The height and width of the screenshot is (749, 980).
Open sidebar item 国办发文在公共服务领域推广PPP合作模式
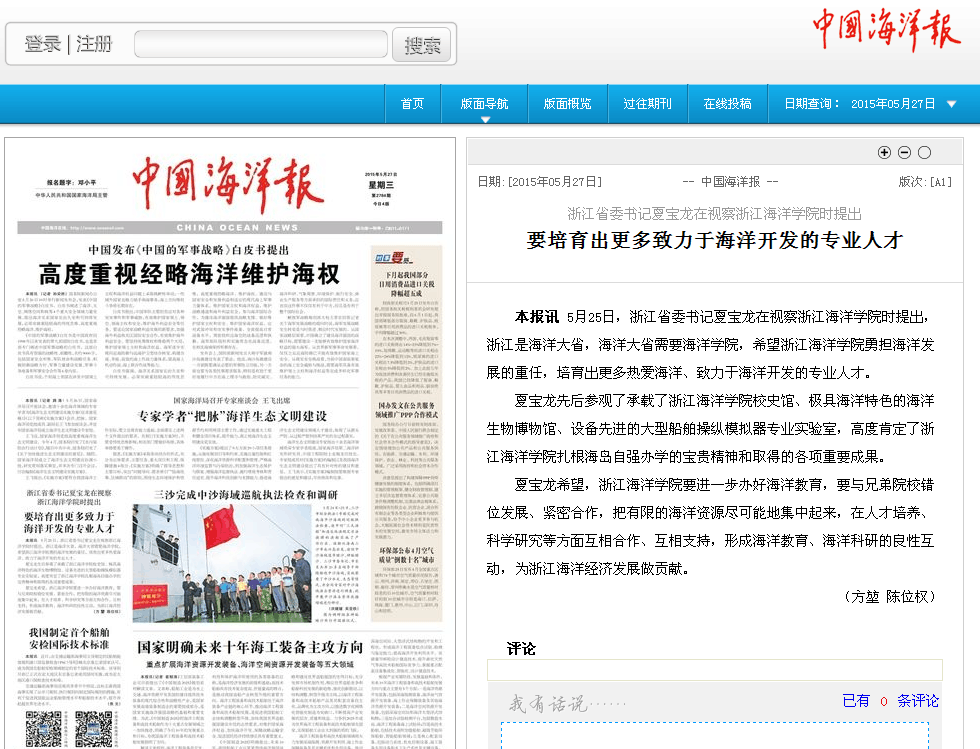coord(406,410)
